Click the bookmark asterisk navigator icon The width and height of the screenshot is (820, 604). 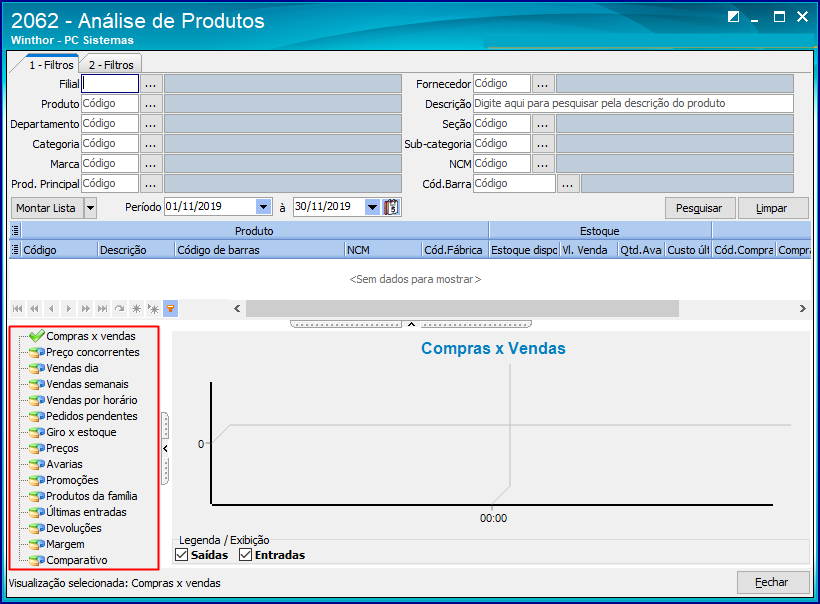[136, 309]
